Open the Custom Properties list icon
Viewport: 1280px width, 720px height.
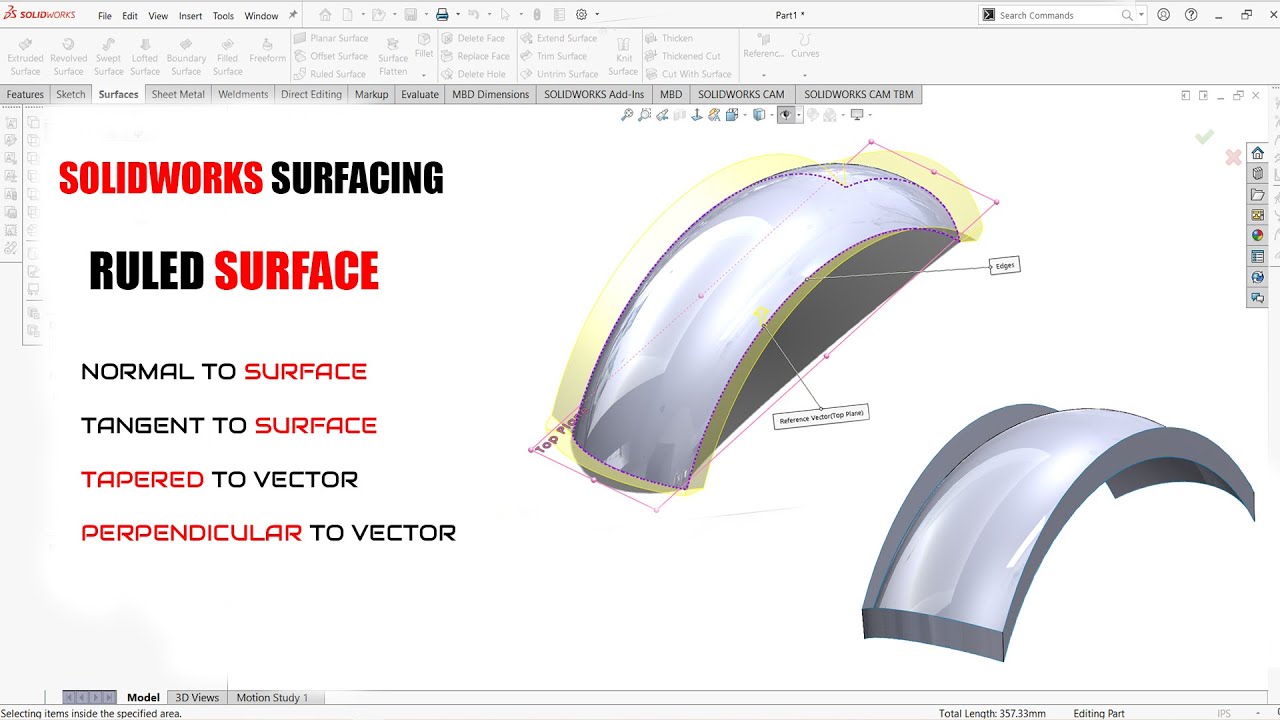click(1258, 257)
